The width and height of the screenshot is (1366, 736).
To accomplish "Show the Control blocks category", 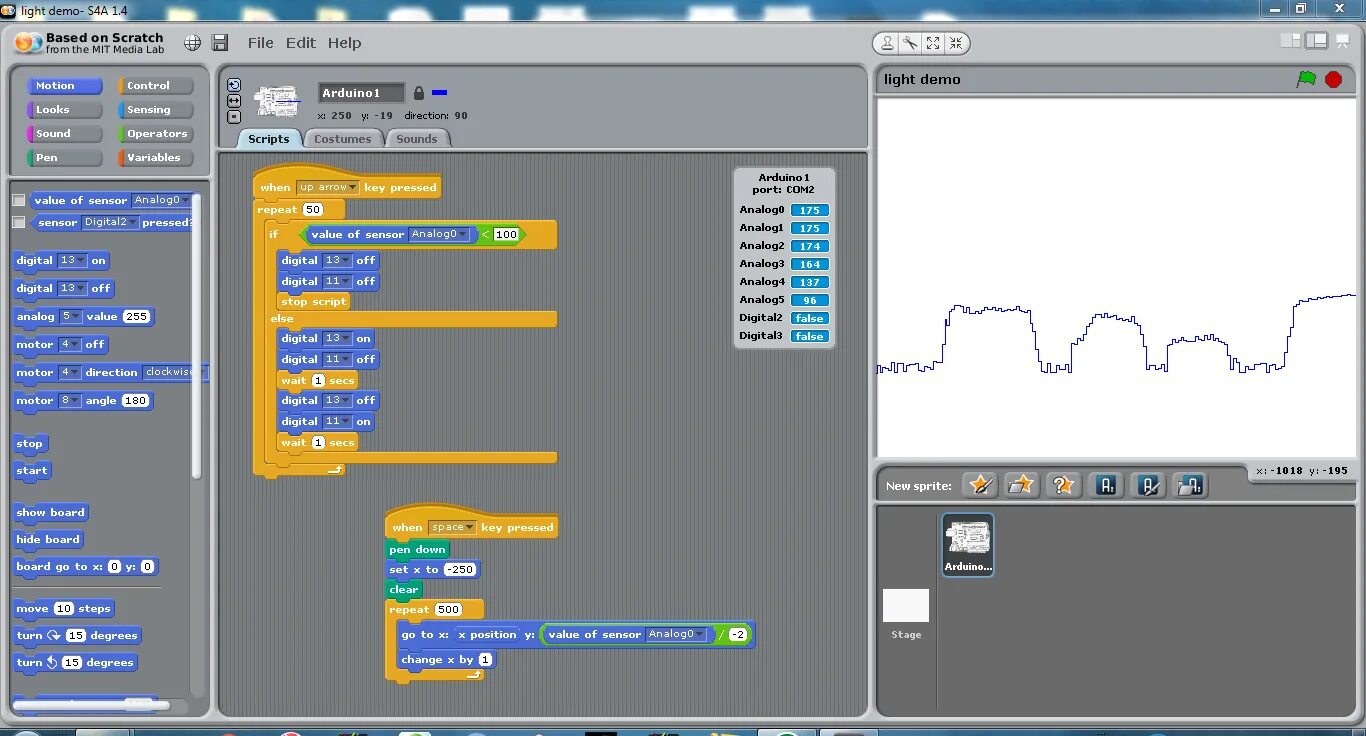I will click(156, 86).
